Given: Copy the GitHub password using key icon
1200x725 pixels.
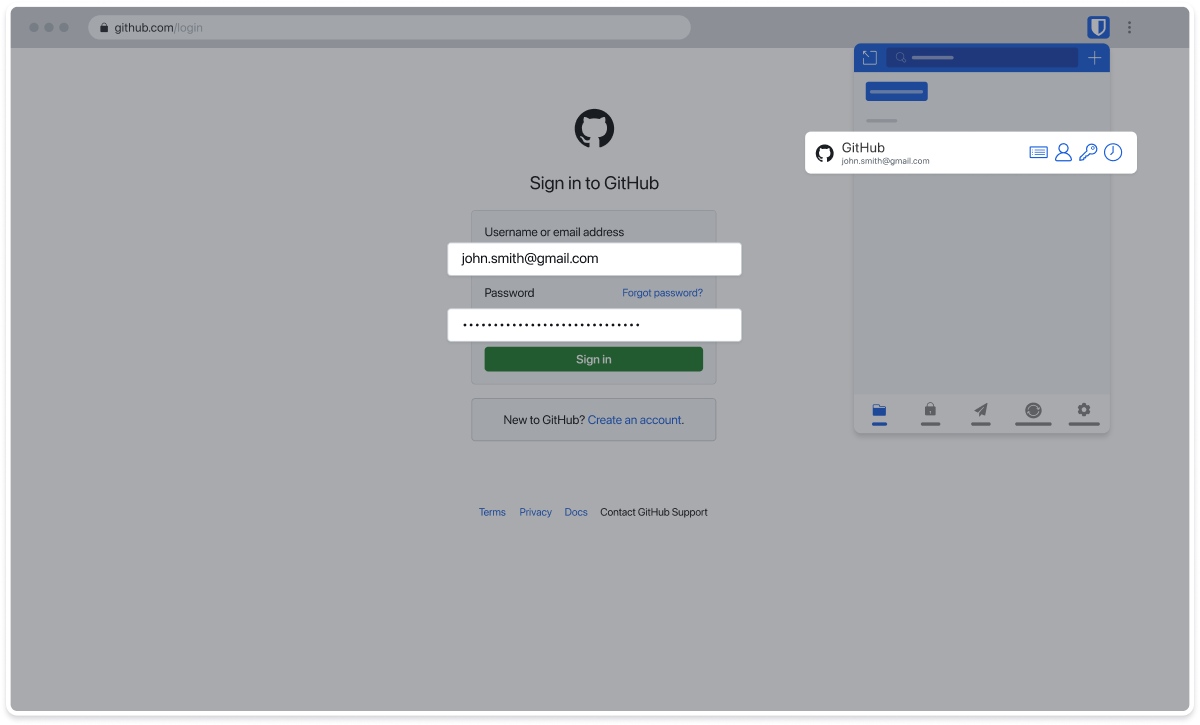Looking at the screenshot, I should click(x=1088, y=153).
